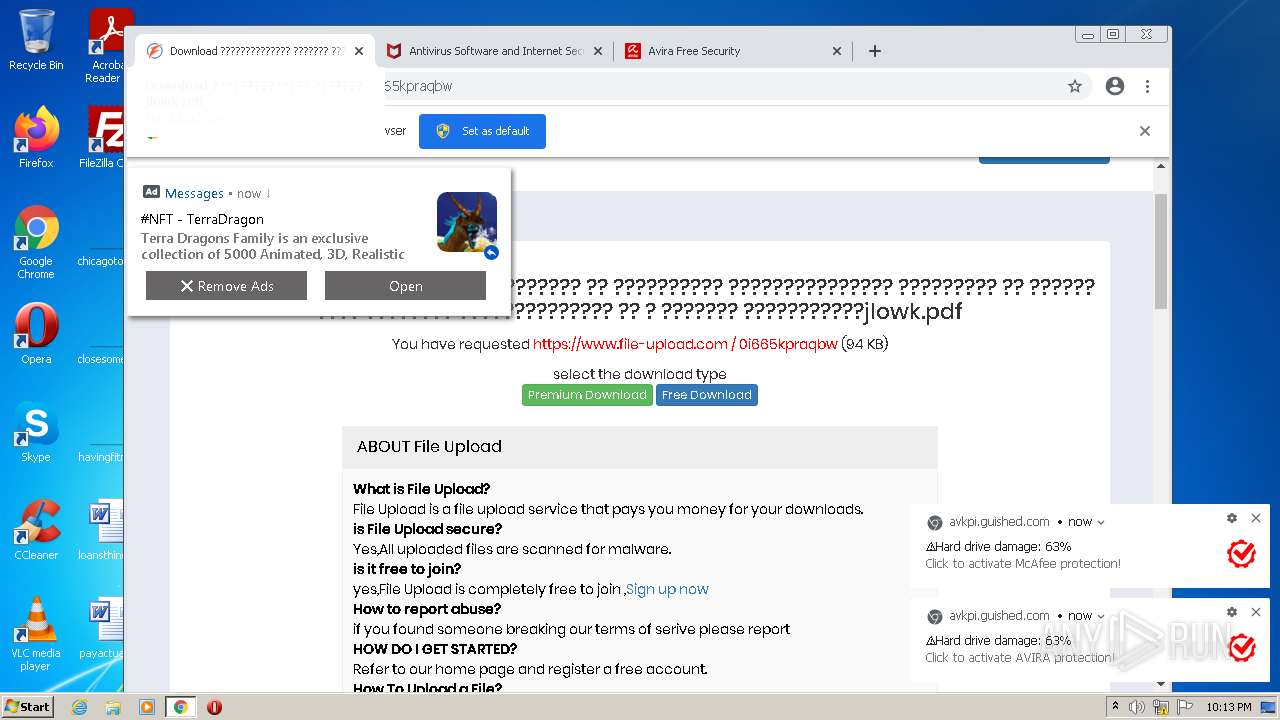1280x720 pixels.
Task: Launch Firefox from the desktop
Action: 36,138
